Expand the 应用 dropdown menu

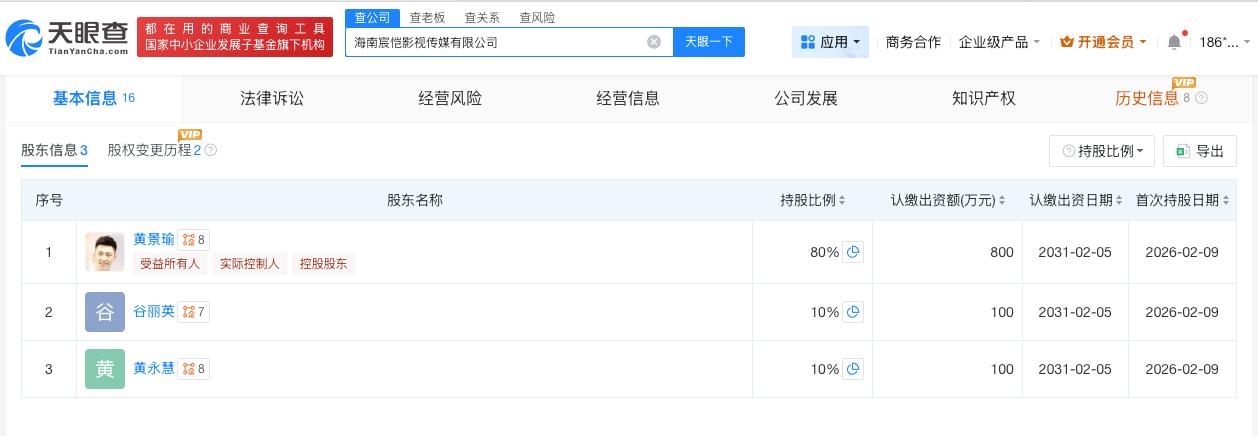[x=831, y=42]
